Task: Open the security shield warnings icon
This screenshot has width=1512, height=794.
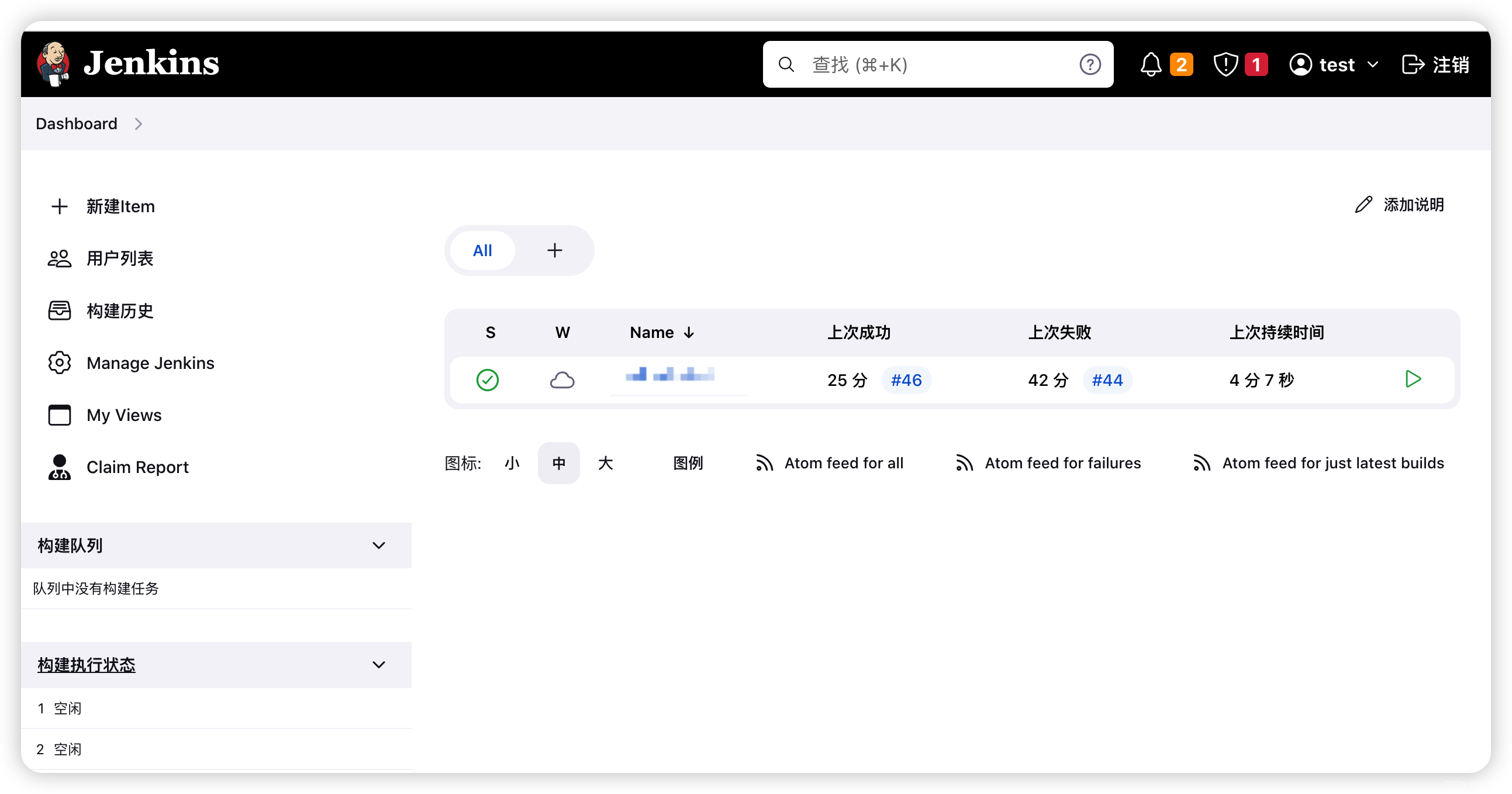Action: click(x=1226, y=64)
